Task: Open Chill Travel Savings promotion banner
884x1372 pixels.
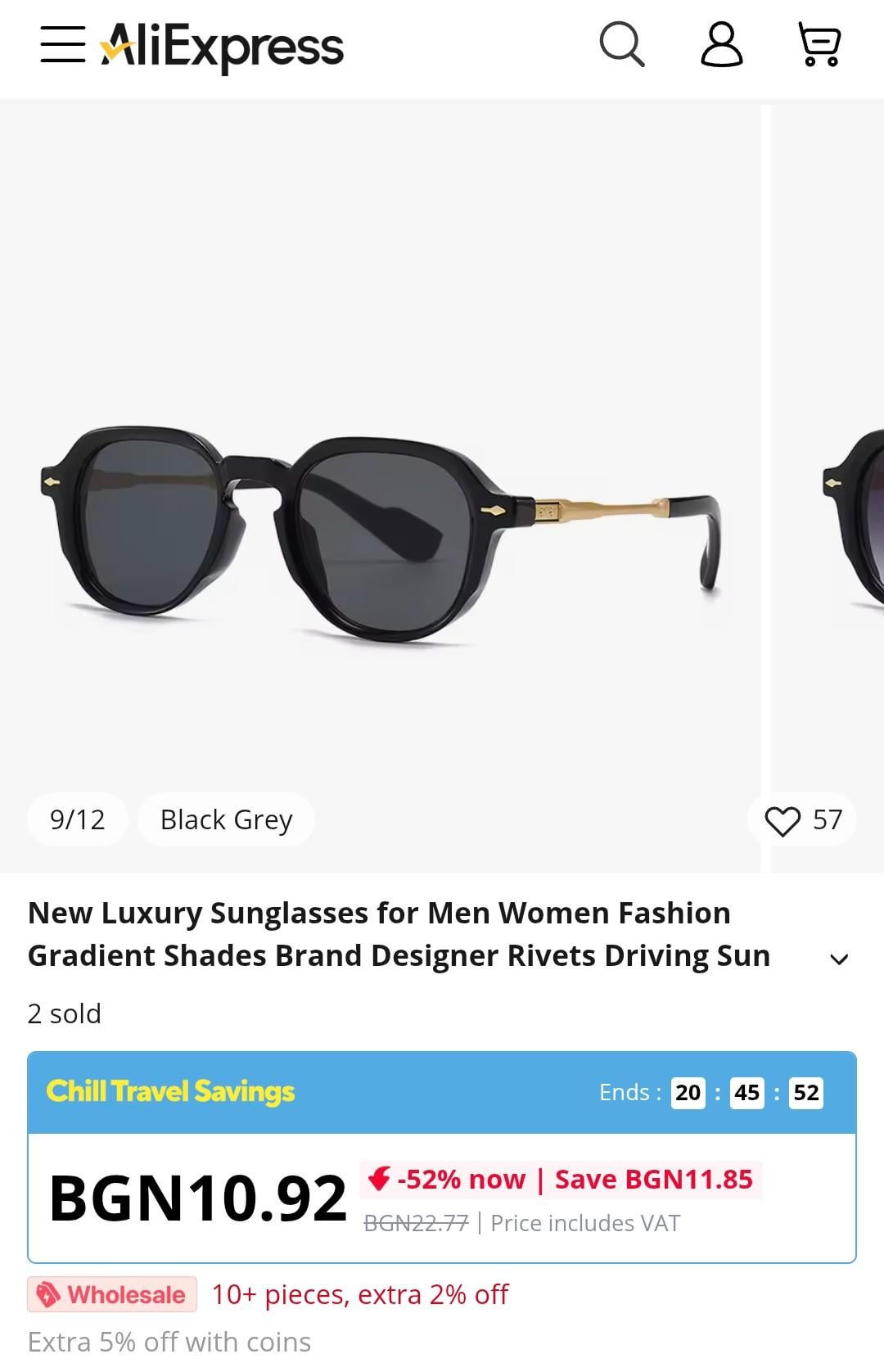Action: click(x=170, y=1091)
